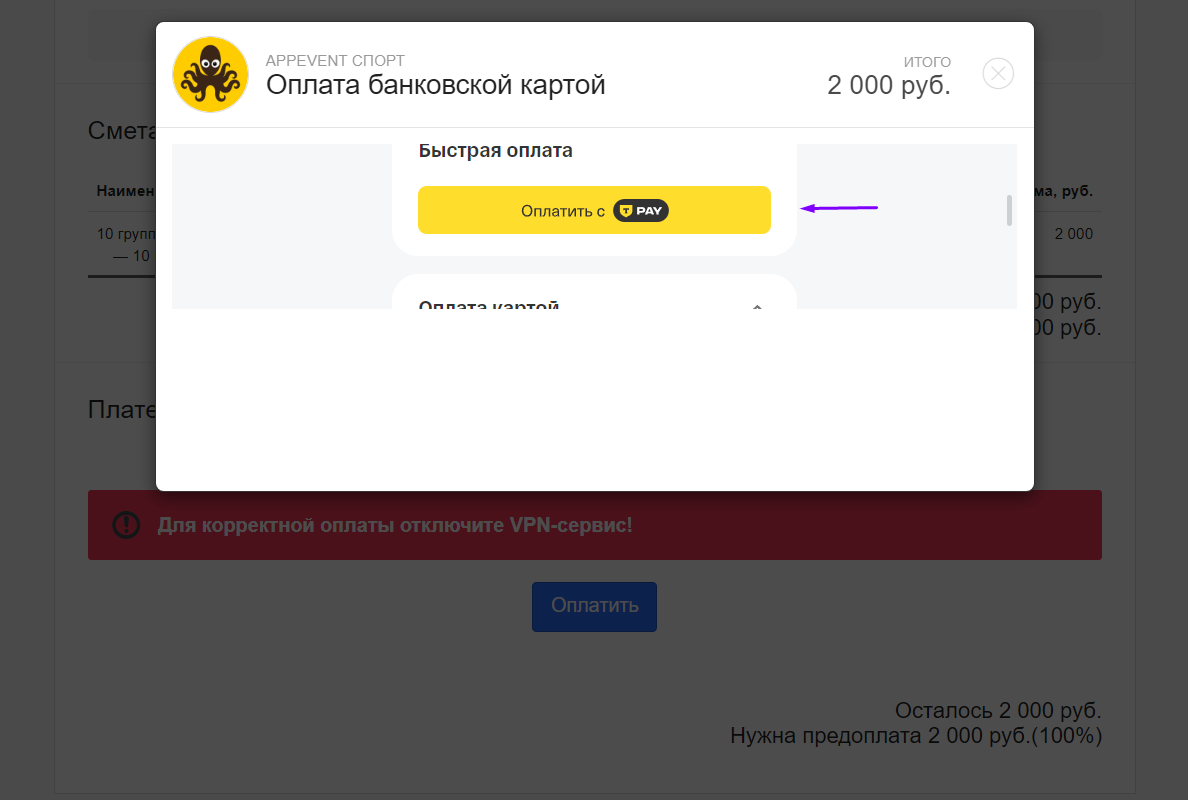This screenshot has width=1188, height=800.
Task: Click the Appevent octopus logo
Action: (x=211, y=74)
